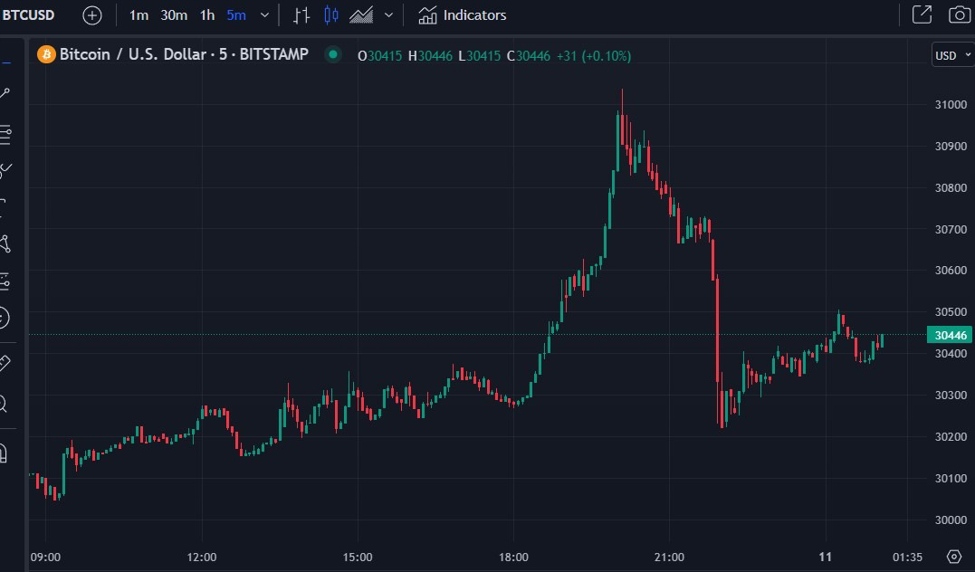Switch to the 30m timeframe

(174, 15)
